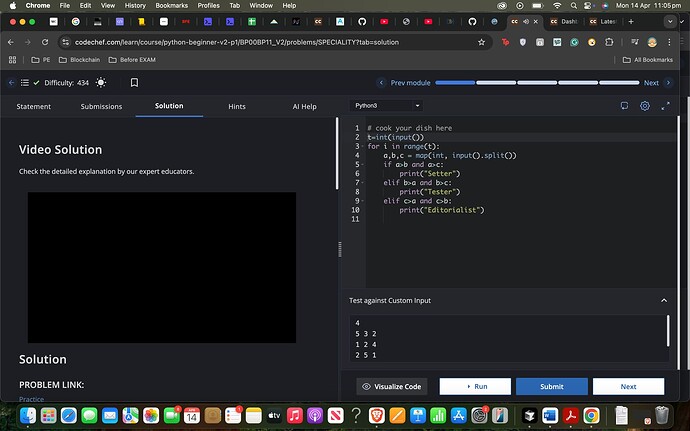Click the eye icon in Visualize Code
Viewport: 690px width, 431px height.
366,387
